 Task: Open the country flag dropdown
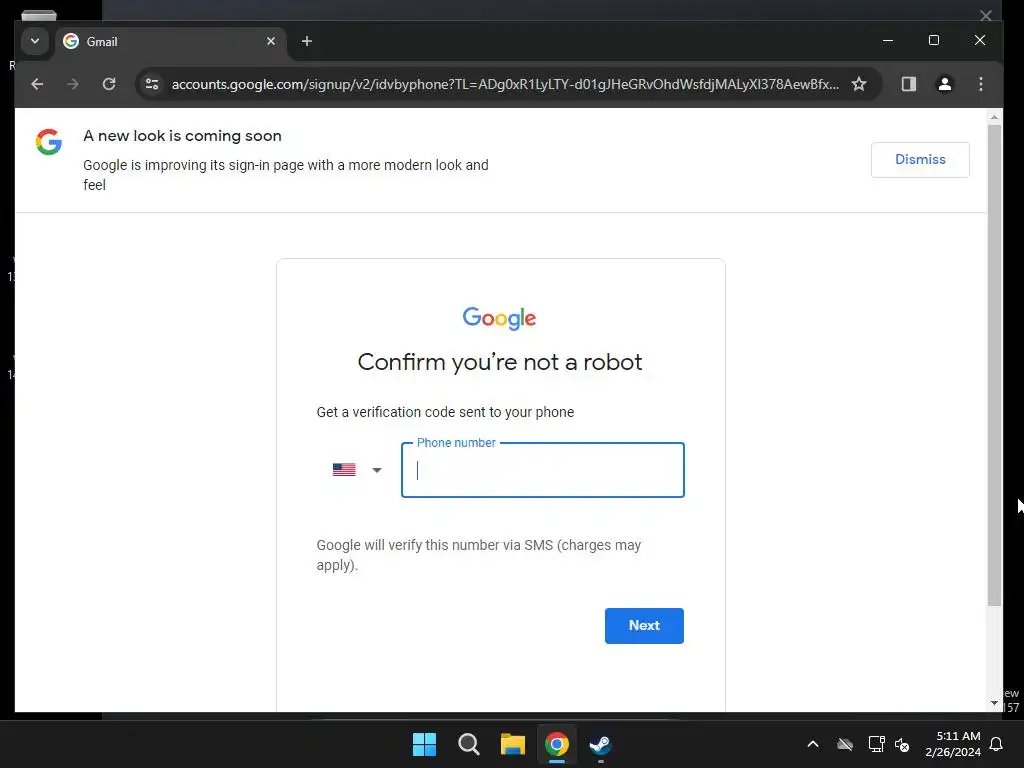pos(357,470)
